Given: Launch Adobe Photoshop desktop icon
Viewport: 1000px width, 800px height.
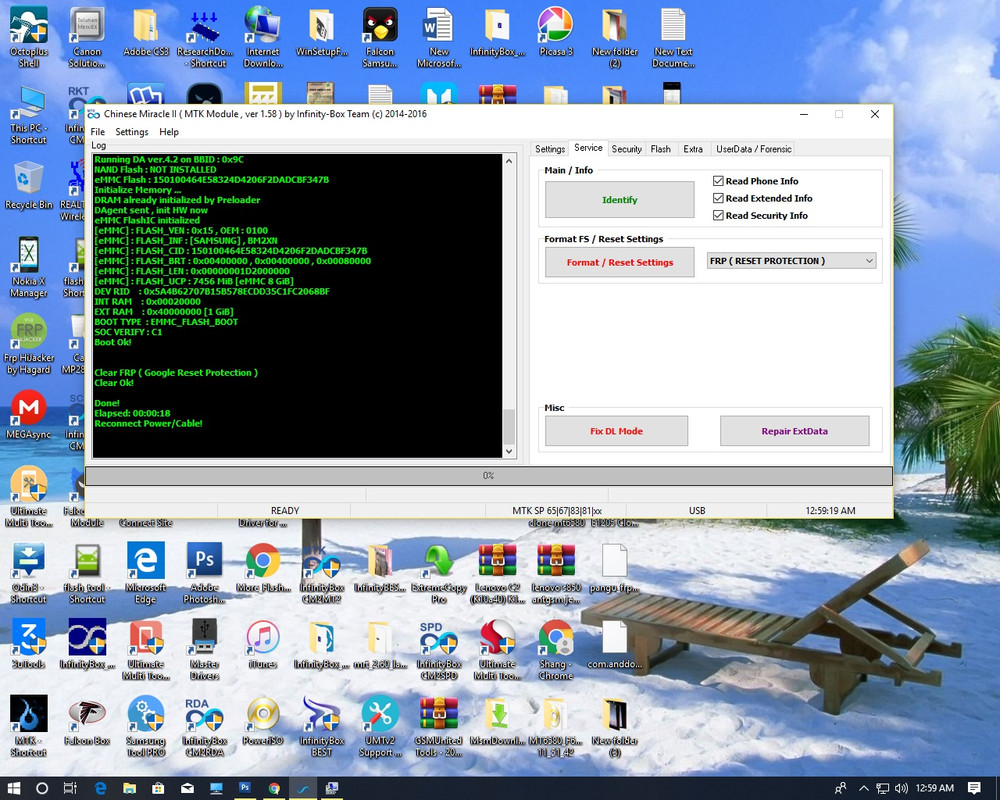Looking at the screenshot, I should click(x=204, y=573).
